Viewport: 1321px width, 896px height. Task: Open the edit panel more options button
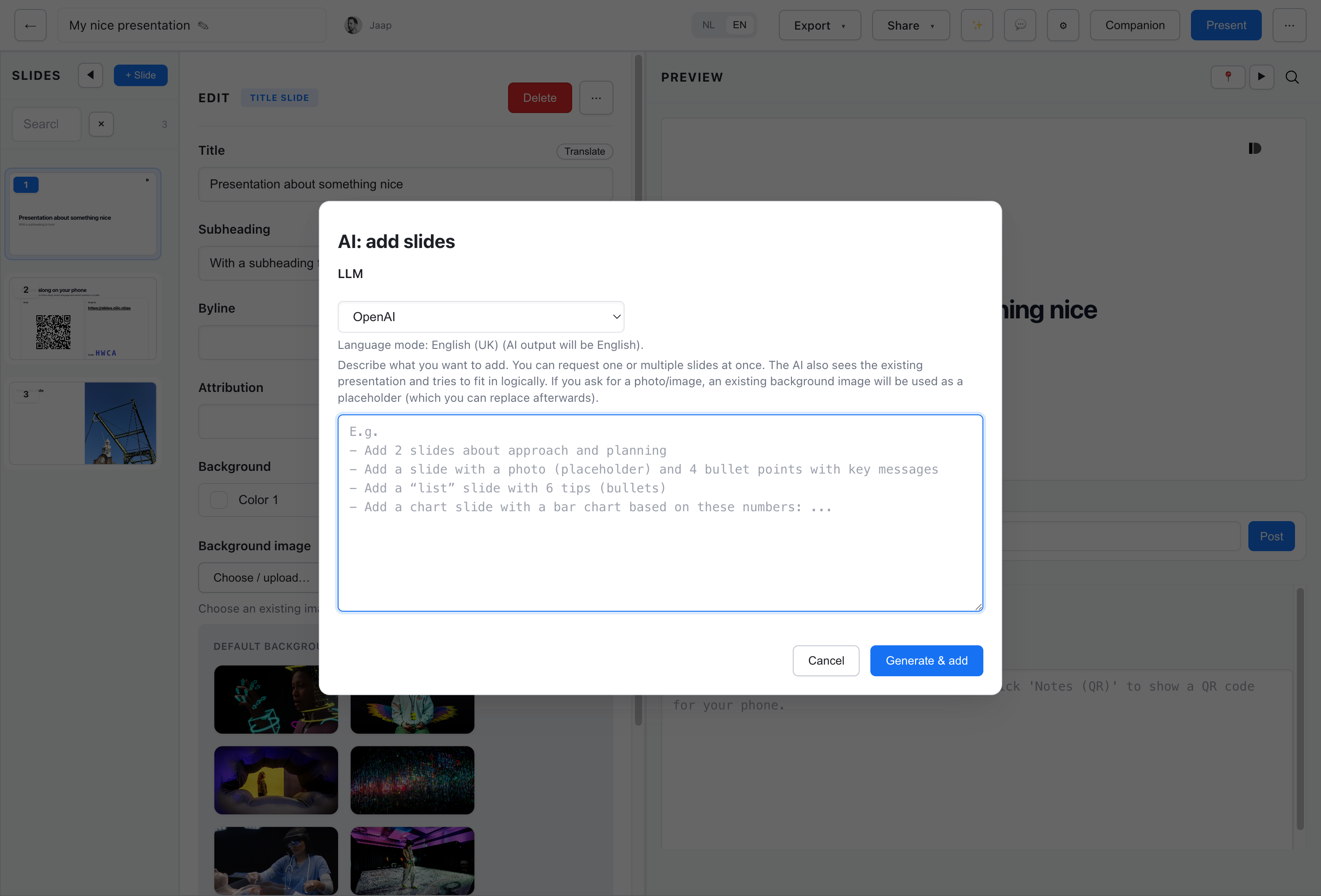595,98
